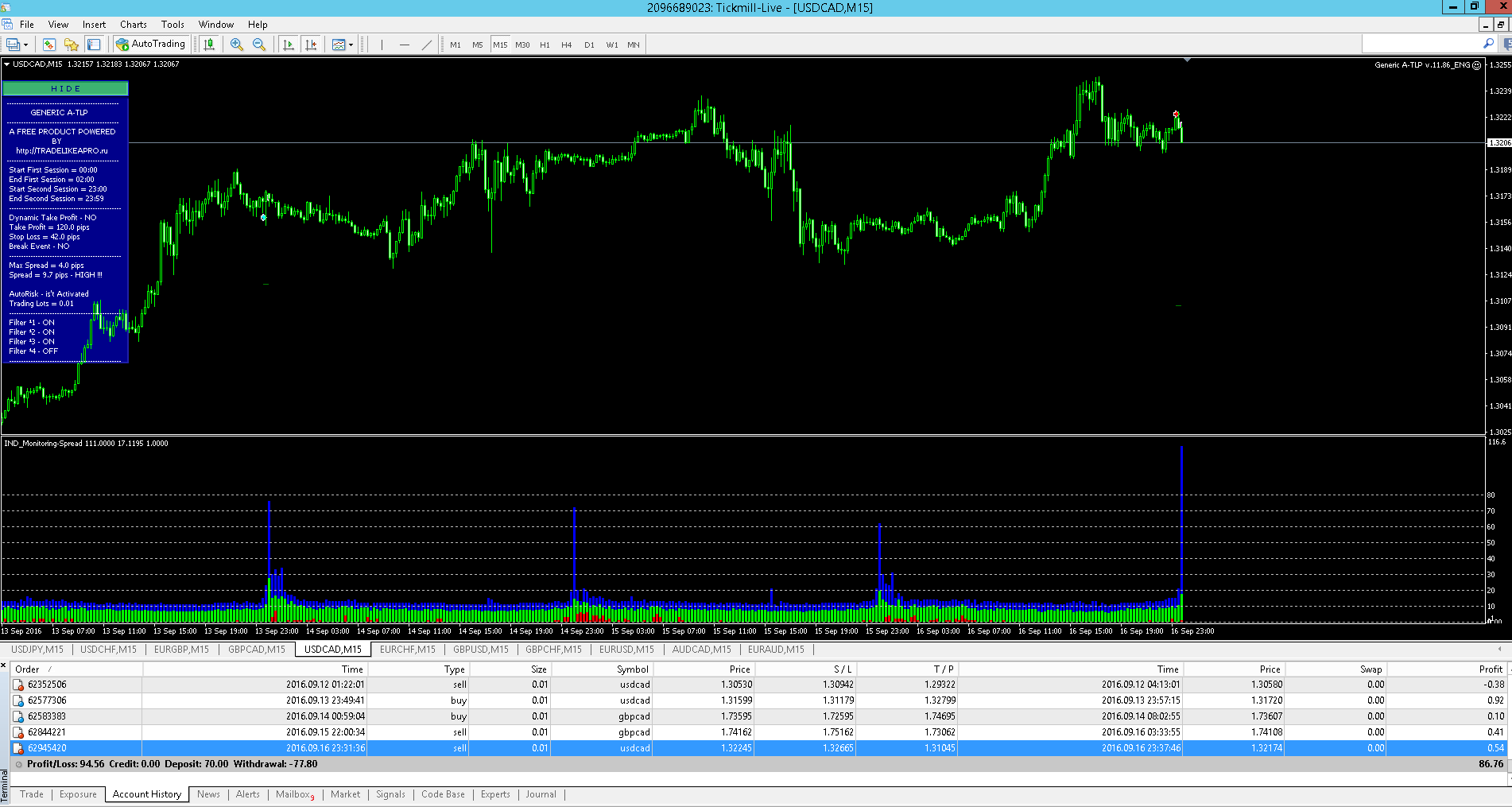Viewport: 1512px width, 807px height.
Task: Open the Insert menu
Action: 94,25
